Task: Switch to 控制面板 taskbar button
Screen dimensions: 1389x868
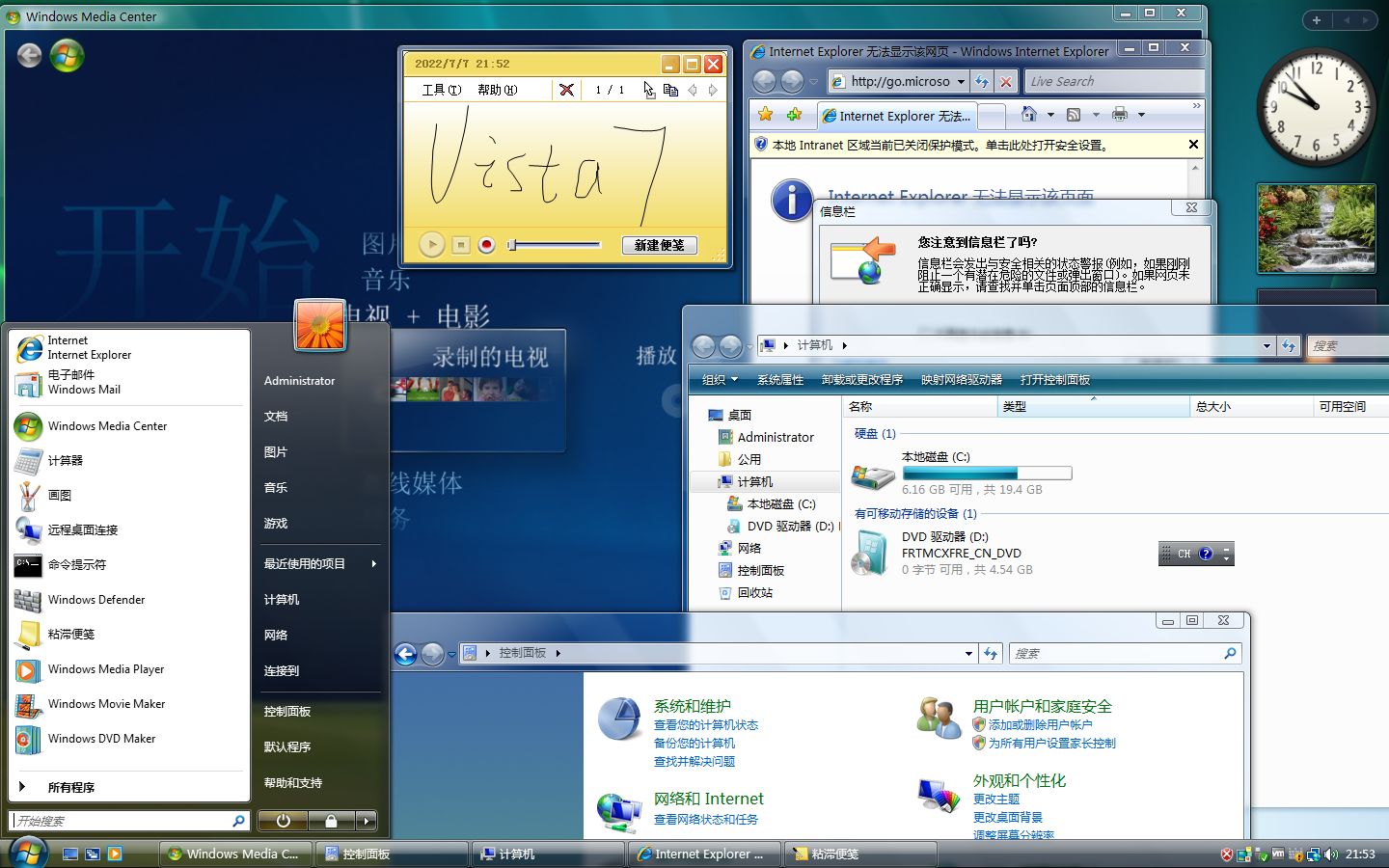Action: 393,854
